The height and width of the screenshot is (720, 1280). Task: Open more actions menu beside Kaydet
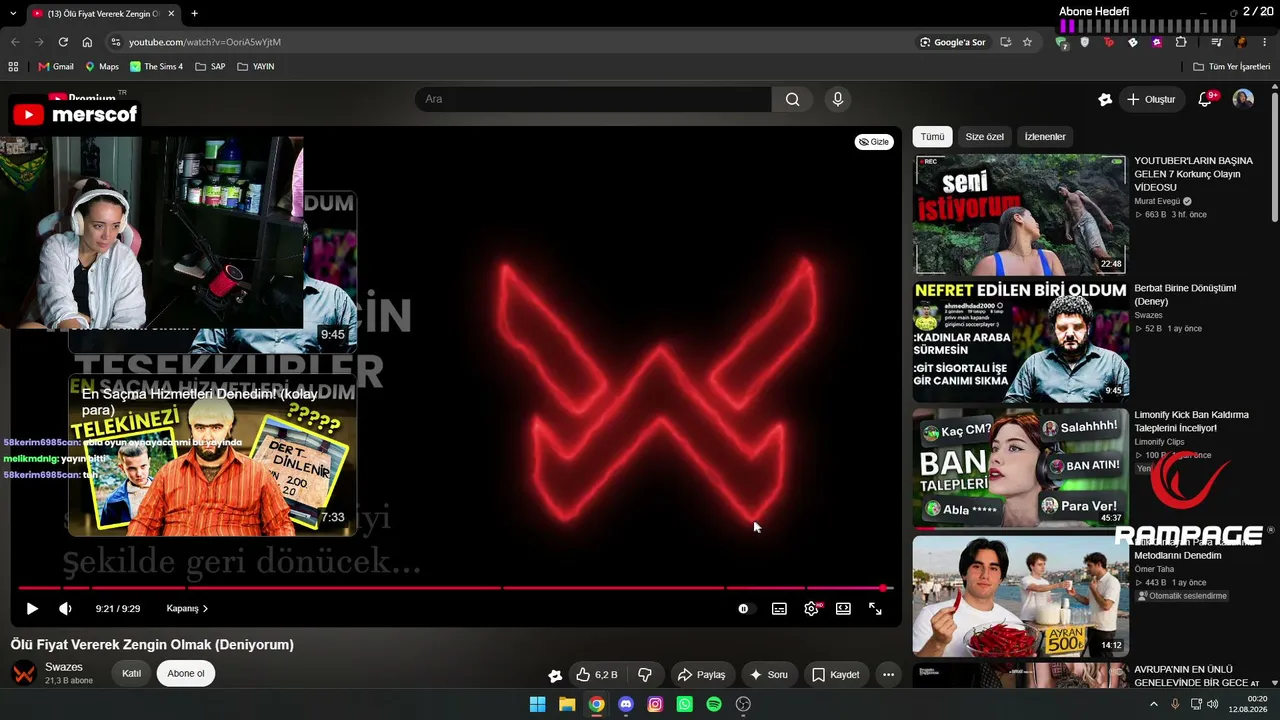(888, 675)
